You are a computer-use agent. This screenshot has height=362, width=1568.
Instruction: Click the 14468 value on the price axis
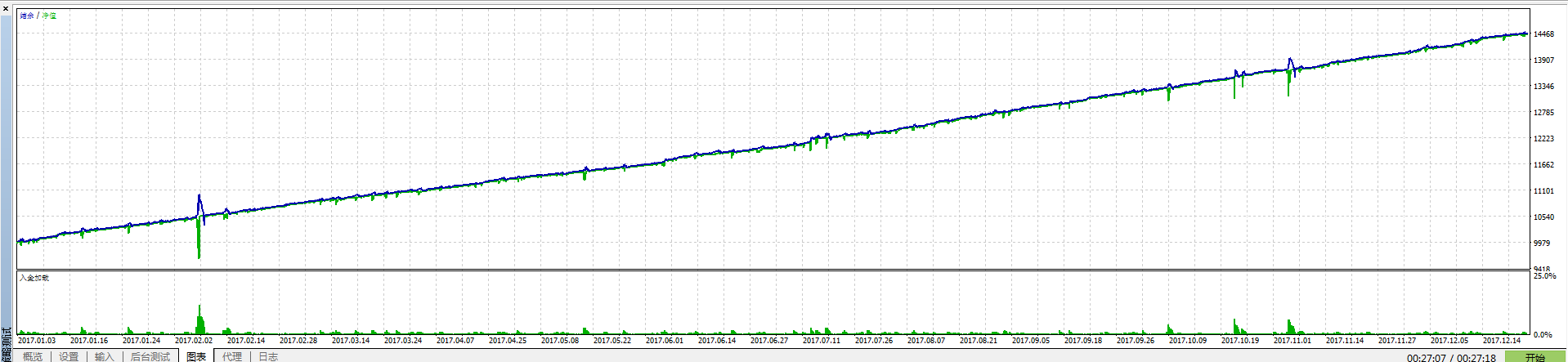1543,34
